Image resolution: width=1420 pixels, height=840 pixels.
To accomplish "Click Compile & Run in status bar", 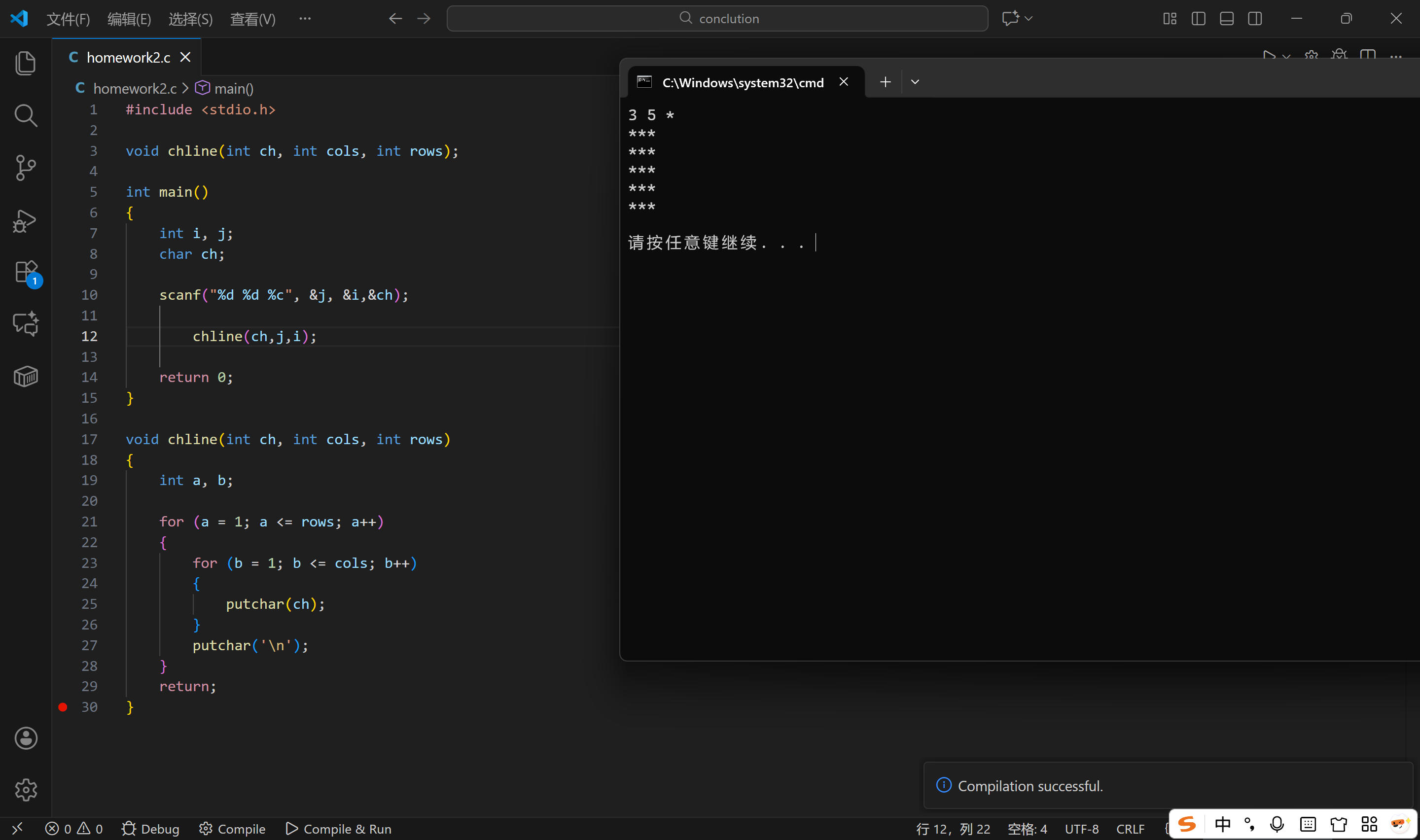I will [x=338, y=829].
